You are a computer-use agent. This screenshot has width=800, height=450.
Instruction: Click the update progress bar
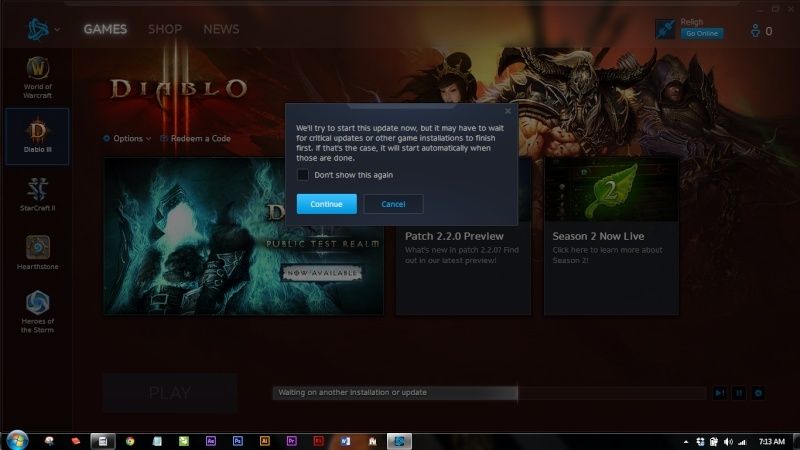[x=489, y=392]
